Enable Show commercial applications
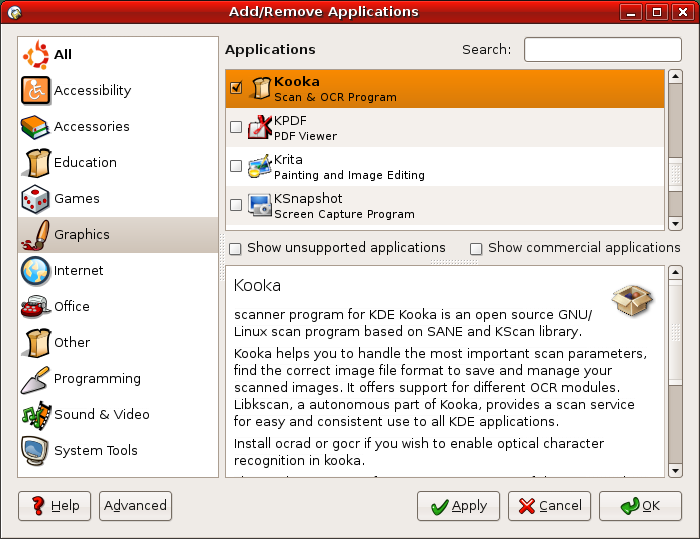Image resolution: width=700 pixels, height=539 pixels. coord(476,248)
